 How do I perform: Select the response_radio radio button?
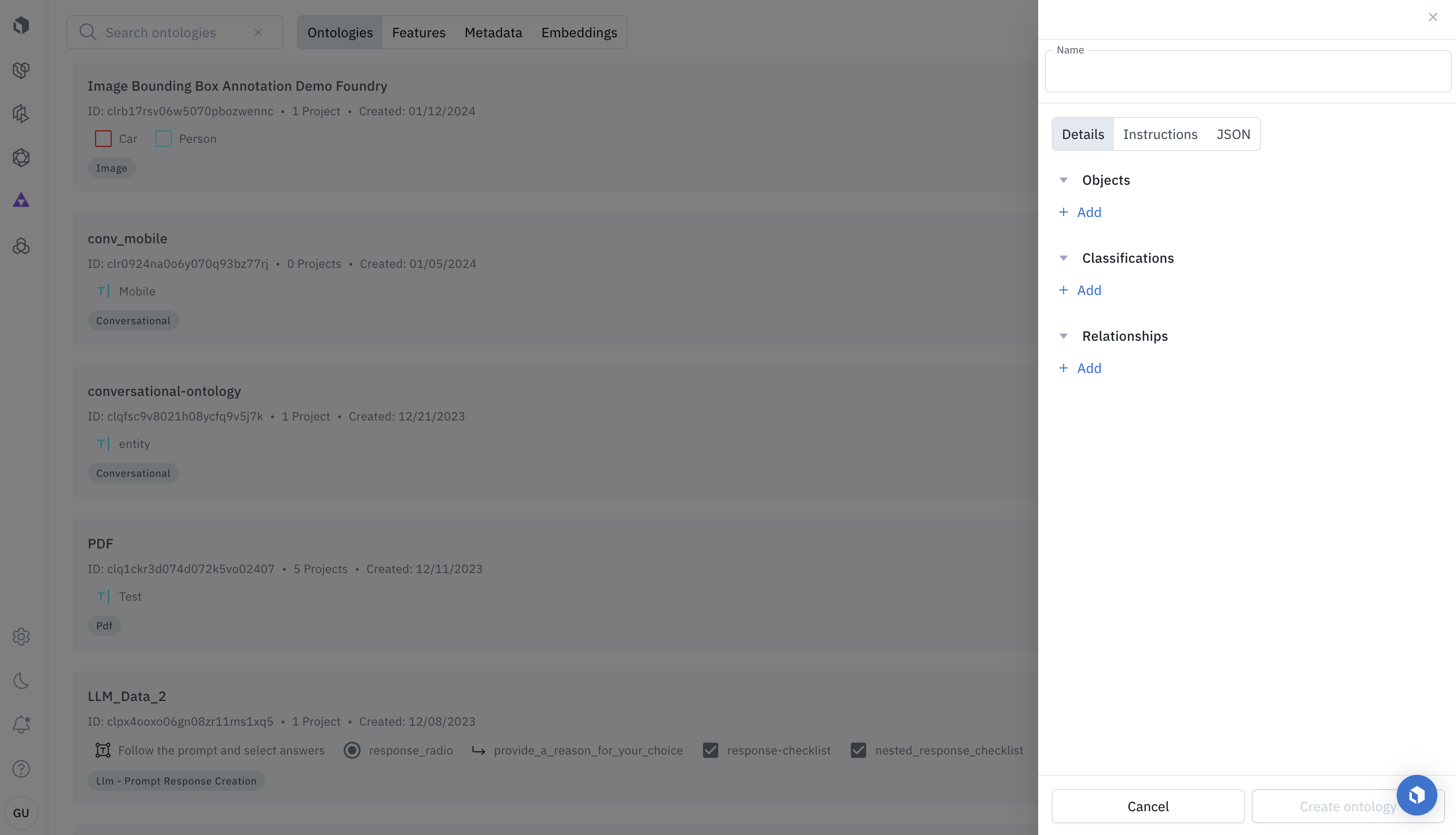pos(352,750)
